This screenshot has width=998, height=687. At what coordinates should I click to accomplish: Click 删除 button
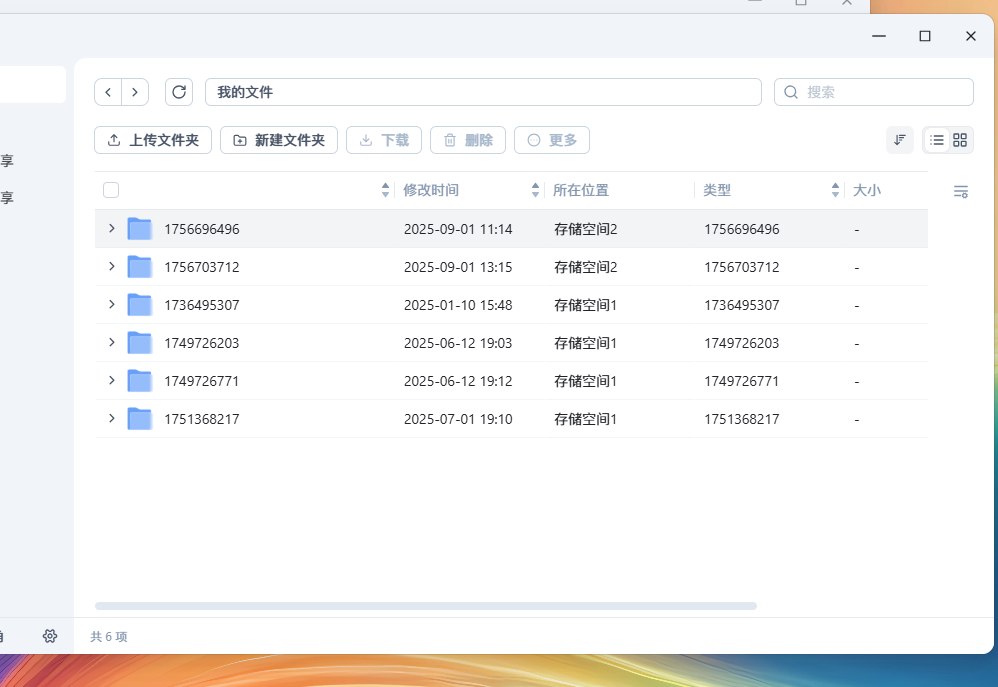[x=468, y=140]
